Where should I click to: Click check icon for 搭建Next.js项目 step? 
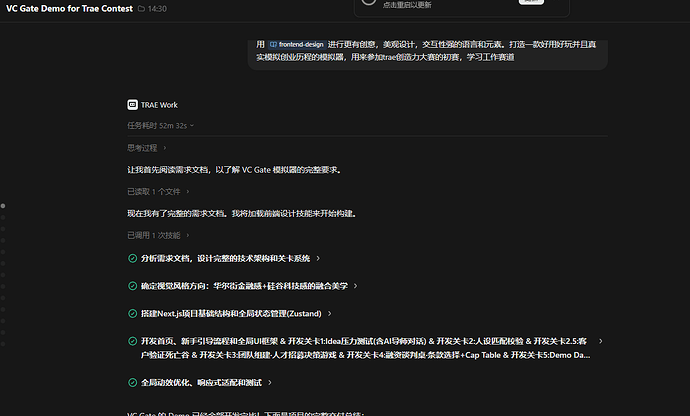click(x=132, y=313)
